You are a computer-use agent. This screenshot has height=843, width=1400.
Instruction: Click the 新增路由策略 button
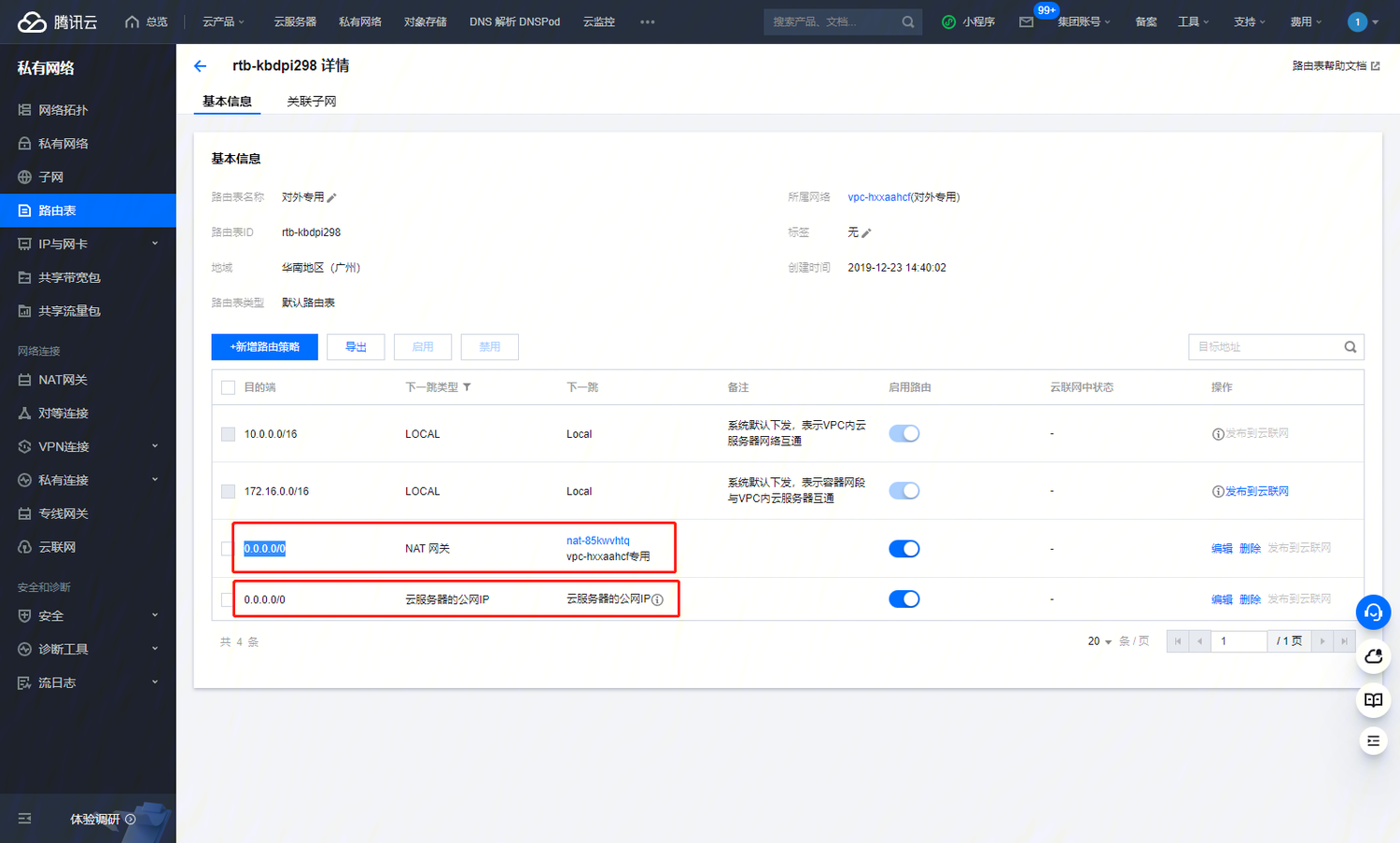click(264, 347)
